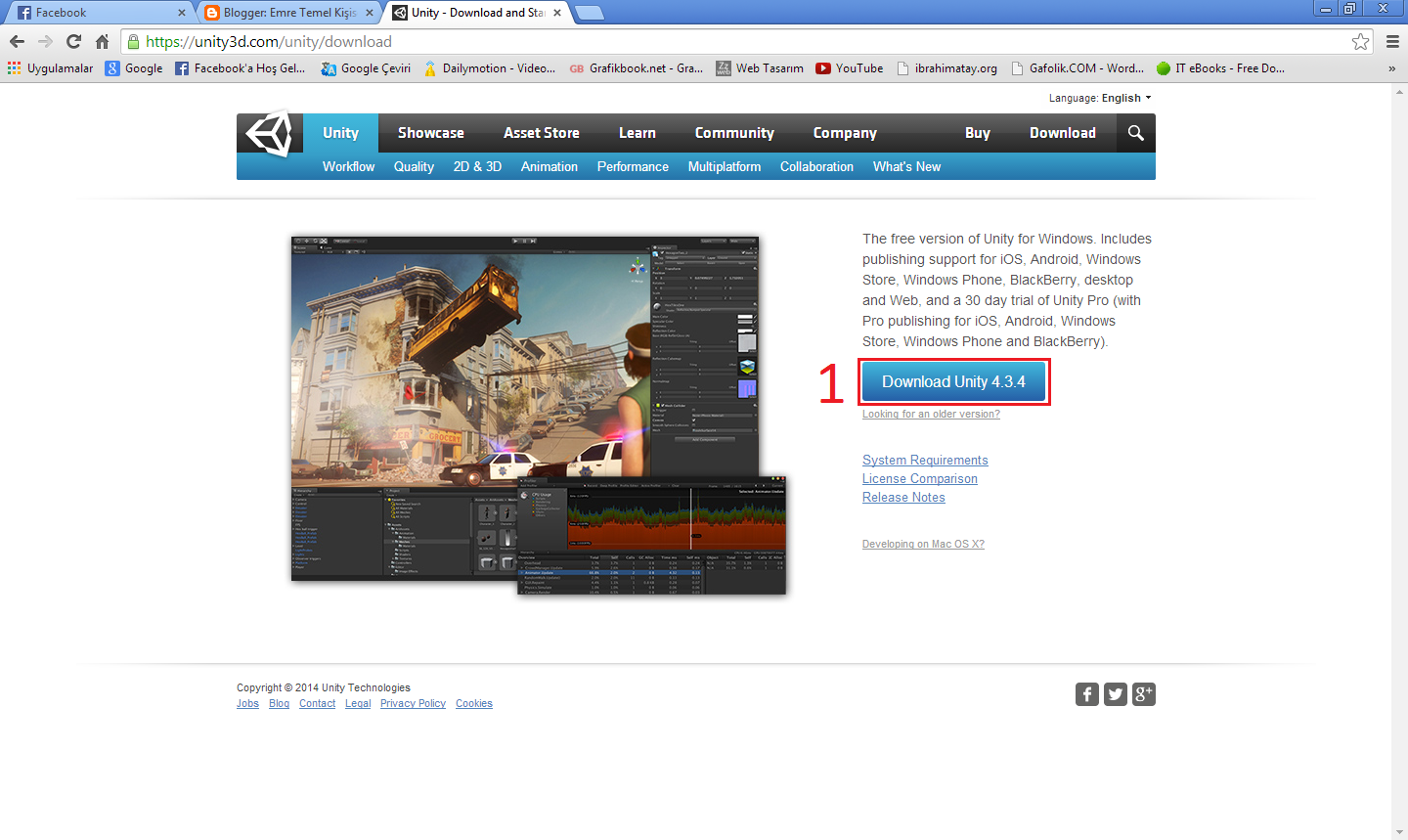The width and height of the screenshot is (1408, 840).
Task: Select the Unity Download browser tab
Action: [x=477, y=13]
